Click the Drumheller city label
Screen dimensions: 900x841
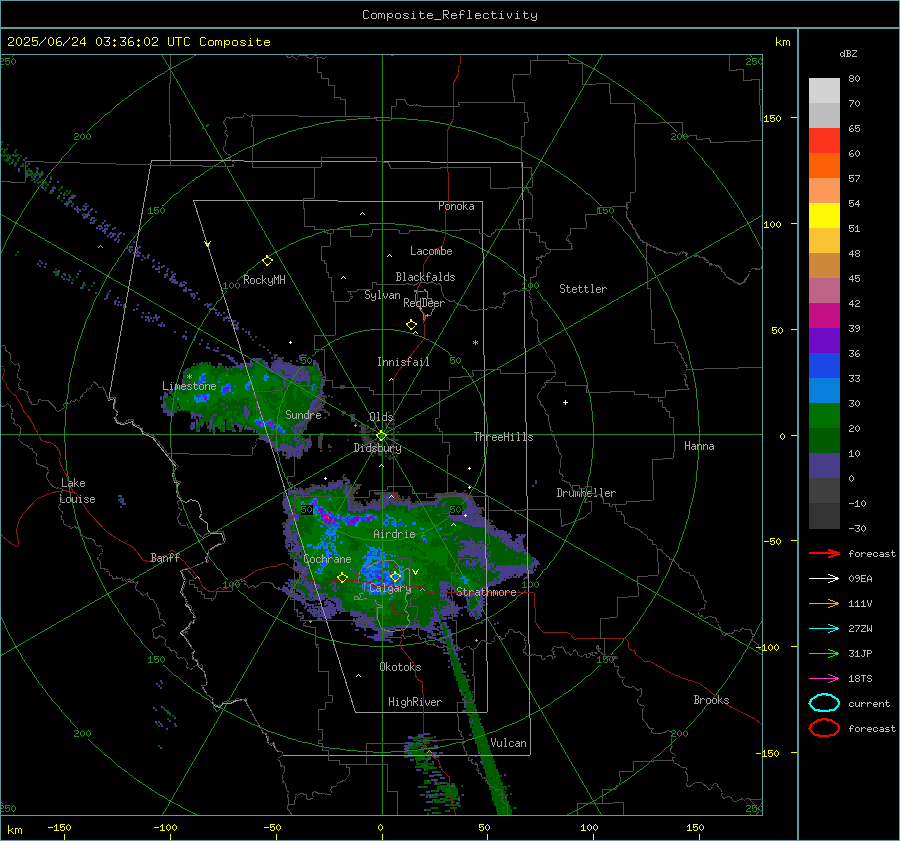click(x=586, y=493)
